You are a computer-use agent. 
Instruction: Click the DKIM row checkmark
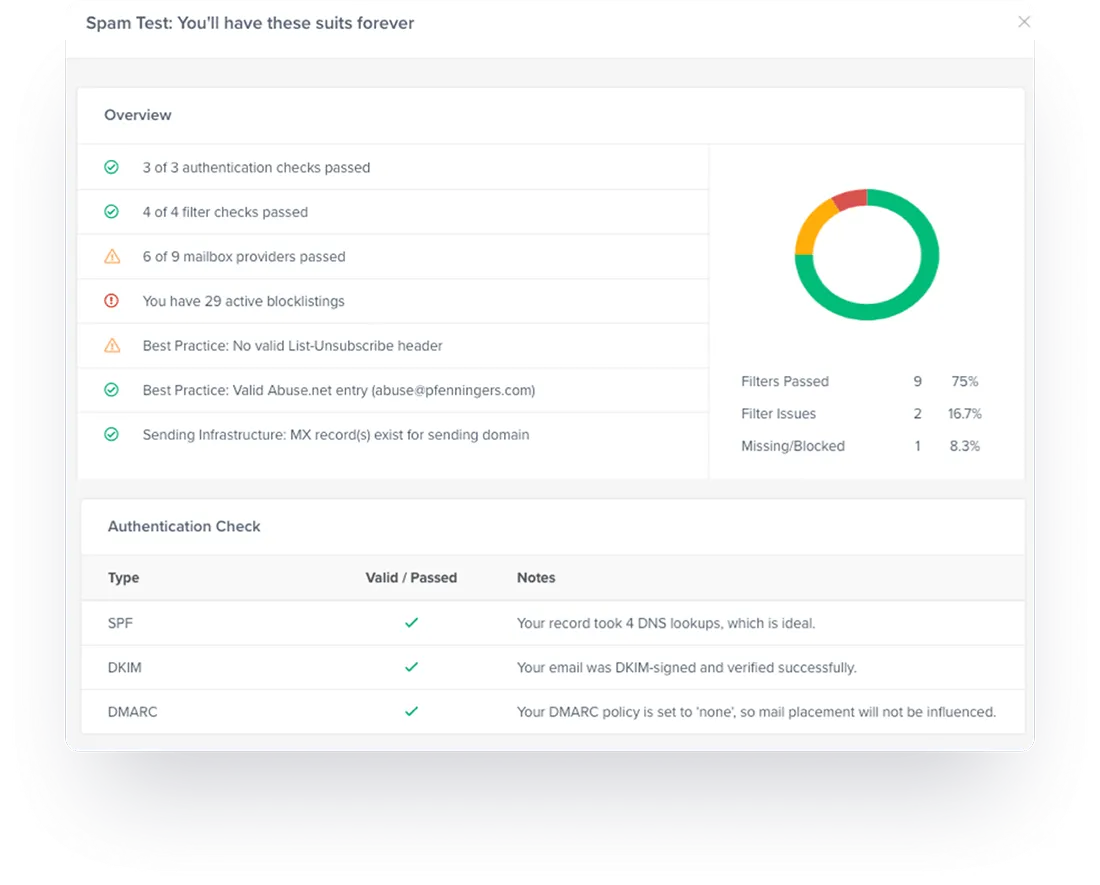412,667
